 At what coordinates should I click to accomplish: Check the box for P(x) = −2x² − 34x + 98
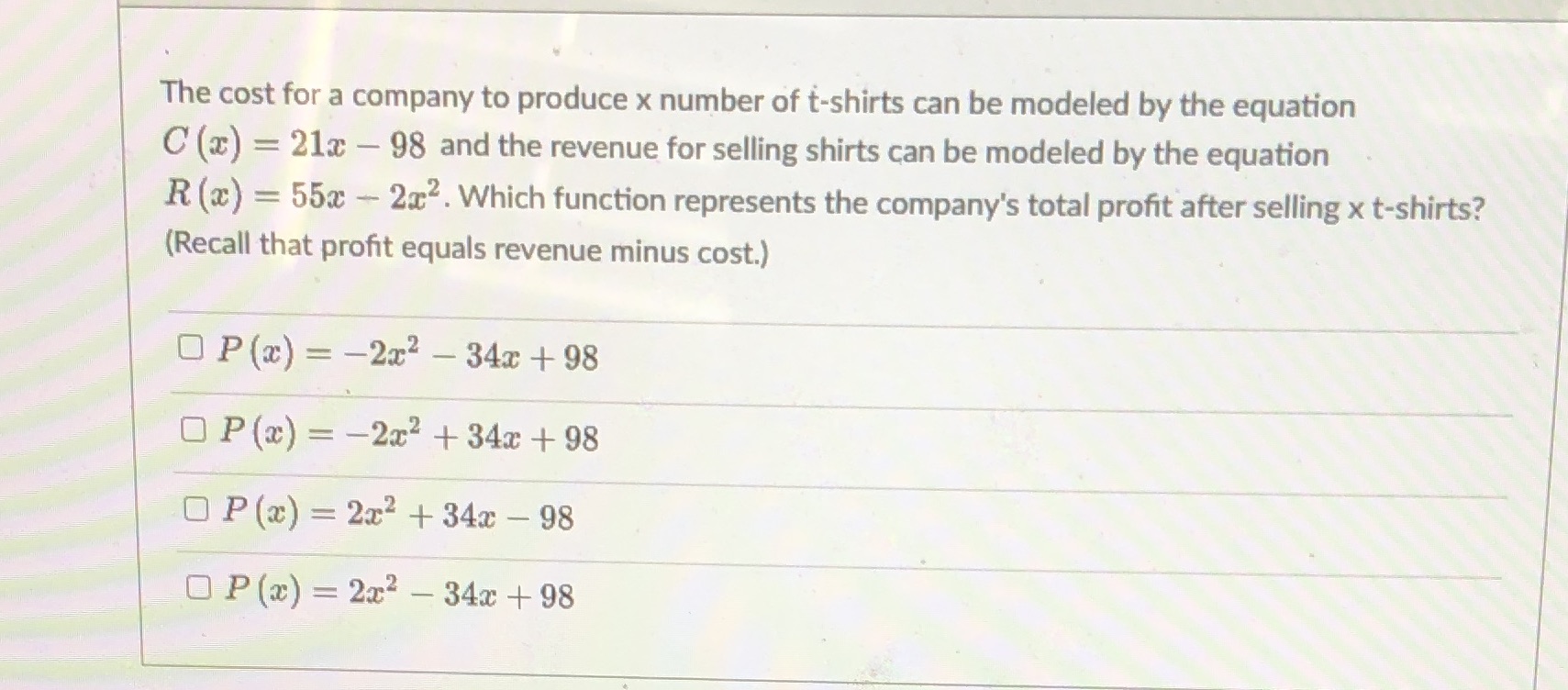pos(190,348)
